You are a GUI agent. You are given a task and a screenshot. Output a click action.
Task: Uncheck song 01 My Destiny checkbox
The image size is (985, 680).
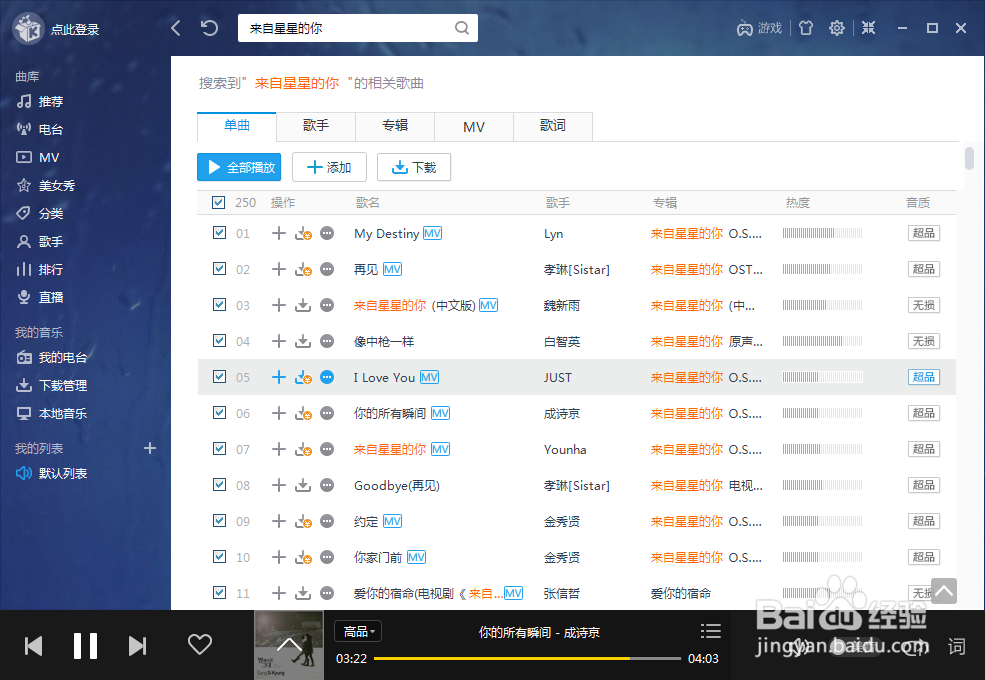pos(219,233)
